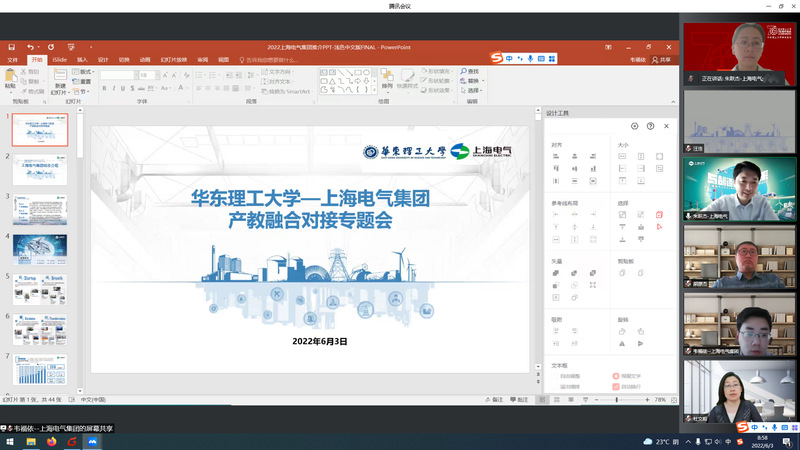Switch to the iSlide ribbon tab

pyautogui.click(x=59, y=60)
